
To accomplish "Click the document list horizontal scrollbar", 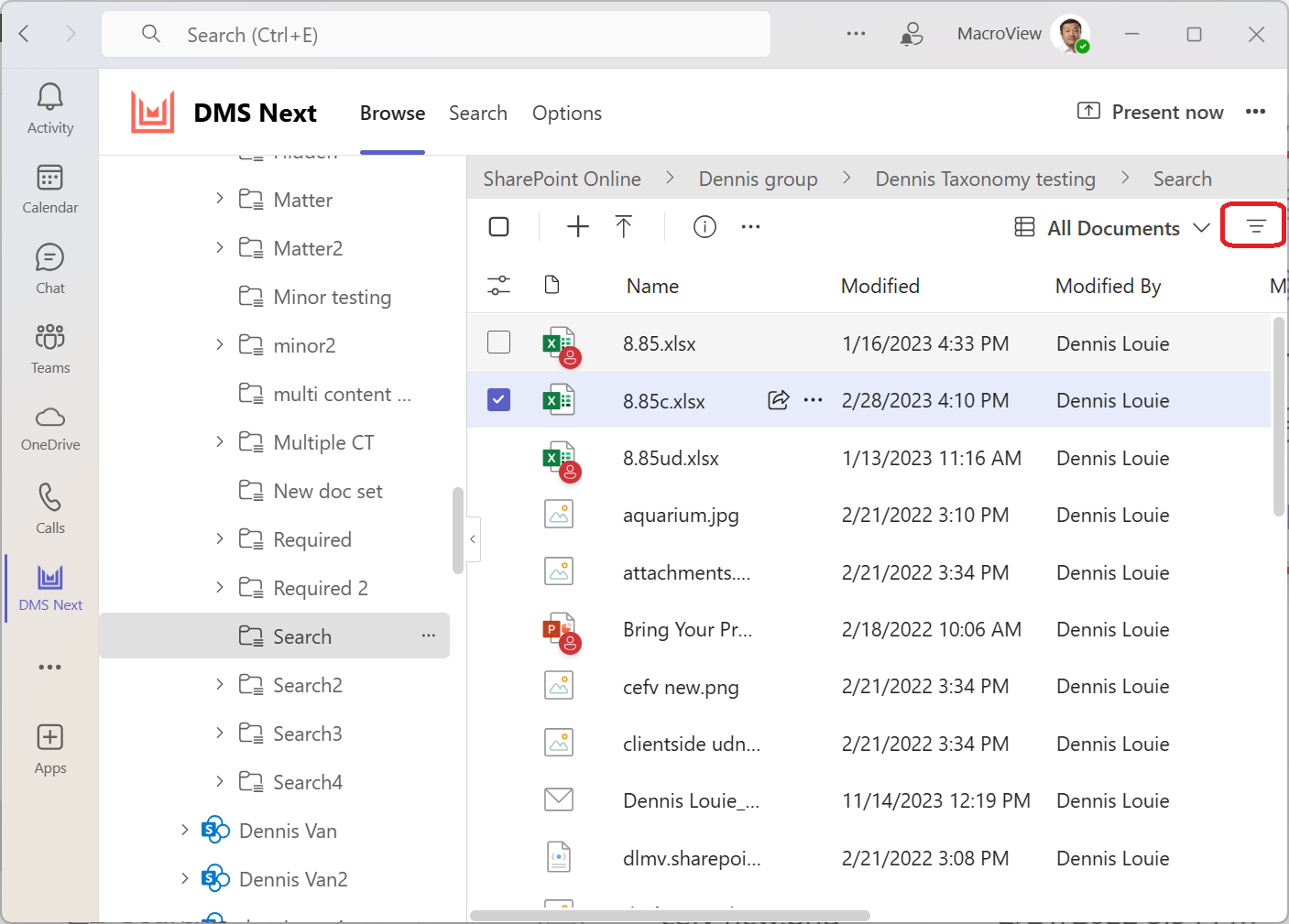I will [x=670, y=915].
